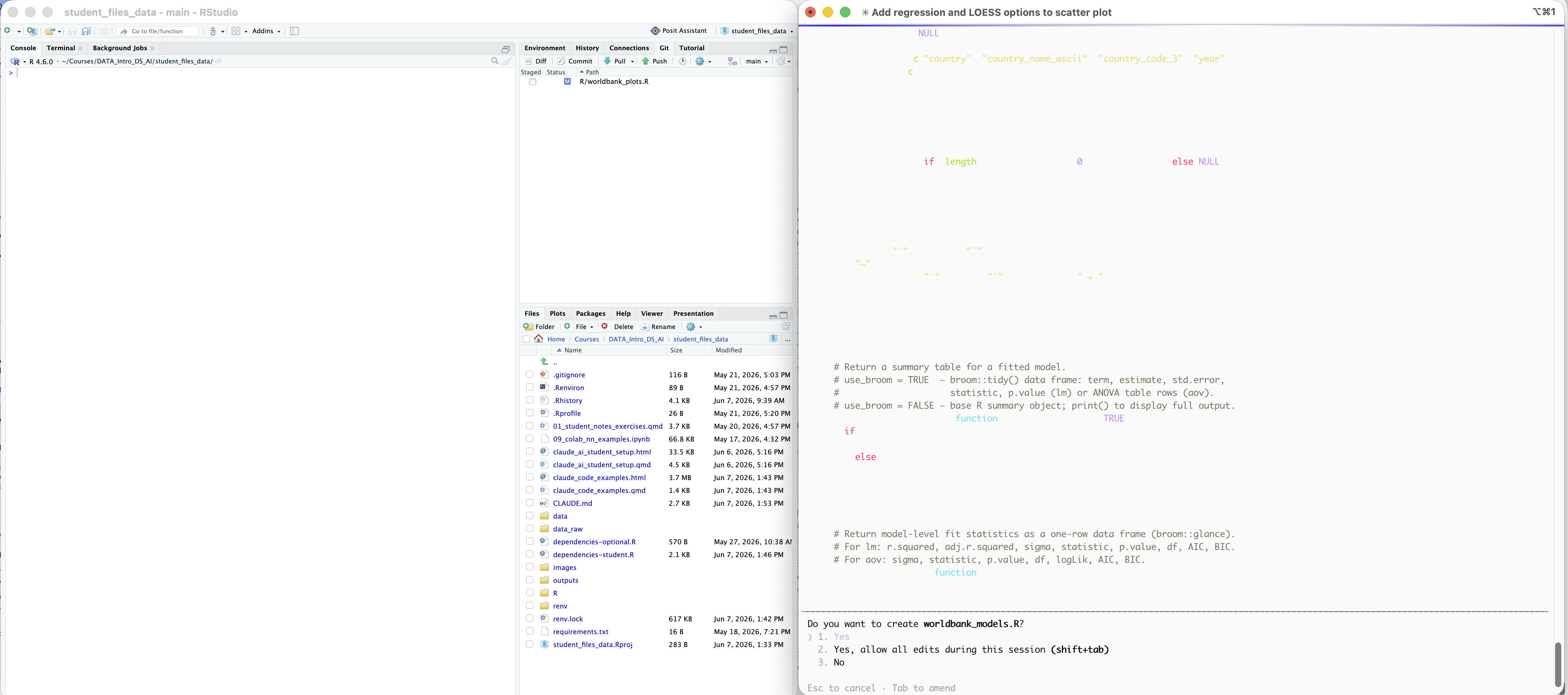Click the console pane restore windows icon
The height and width of the screenshot is (695, 1568).
click(x=506, y=50)
